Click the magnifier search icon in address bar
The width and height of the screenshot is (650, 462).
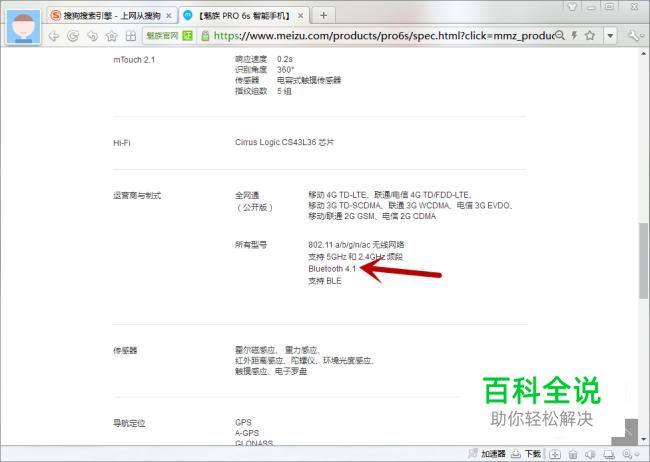[x=560, y=35]
